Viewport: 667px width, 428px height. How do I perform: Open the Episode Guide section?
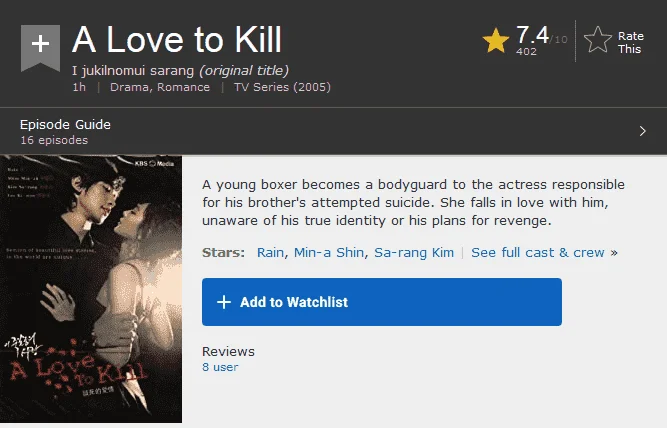click(x=65, y=124)
